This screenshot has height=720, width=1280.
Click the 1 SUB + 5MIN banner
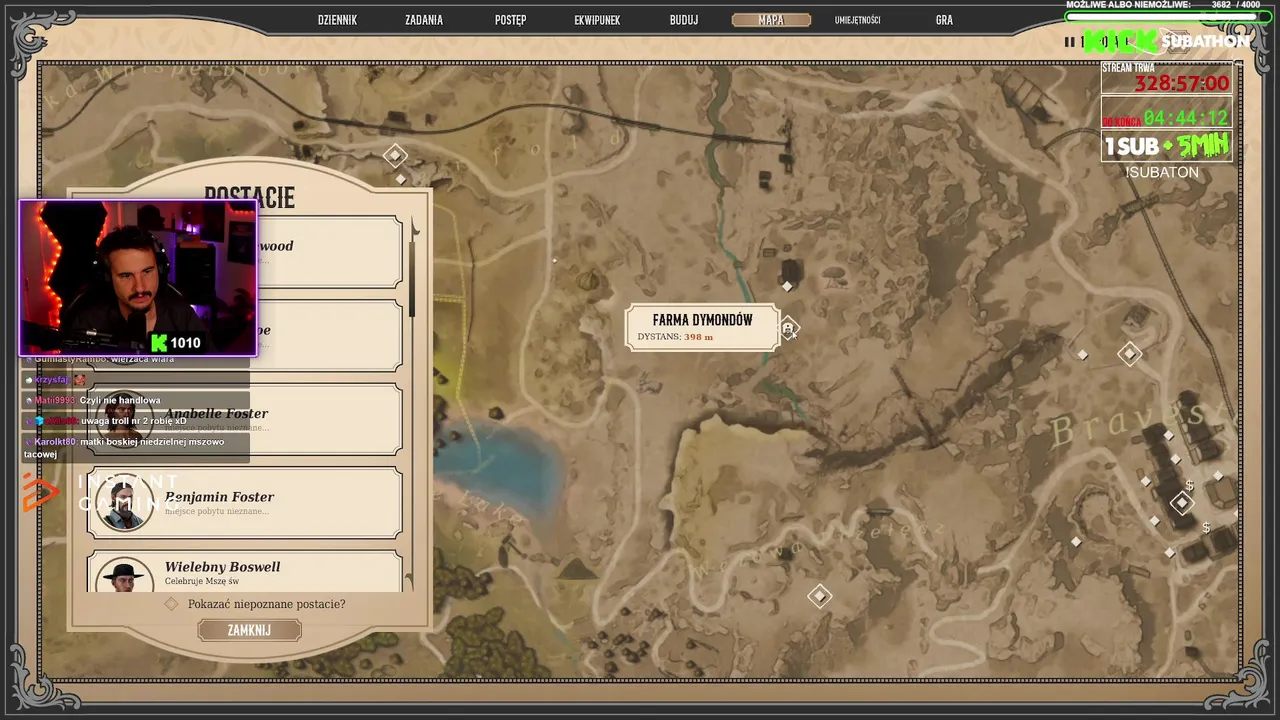pyautogui.click(x=1166, y=146)
